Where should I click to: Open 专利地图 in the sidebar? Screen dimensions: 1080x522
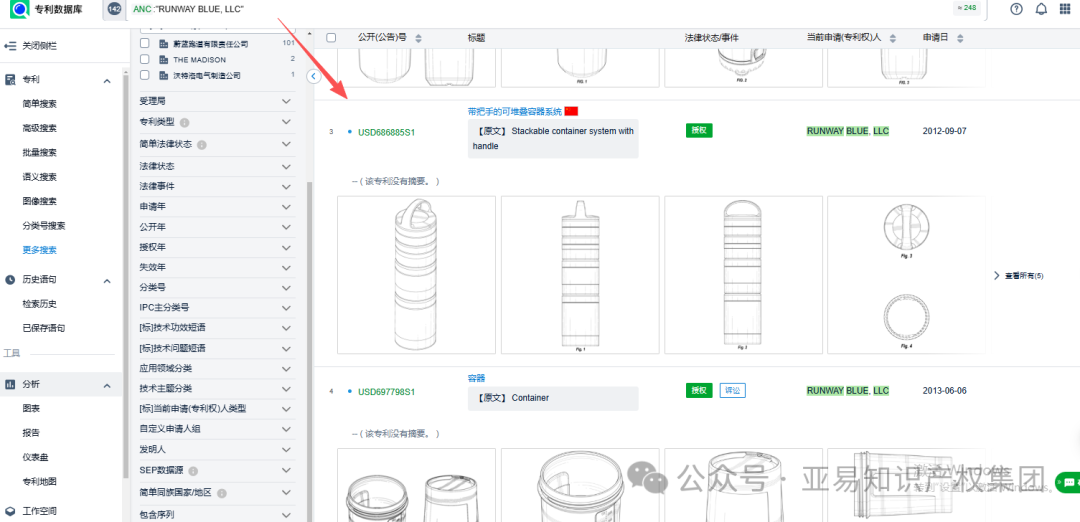click(39, 481)
